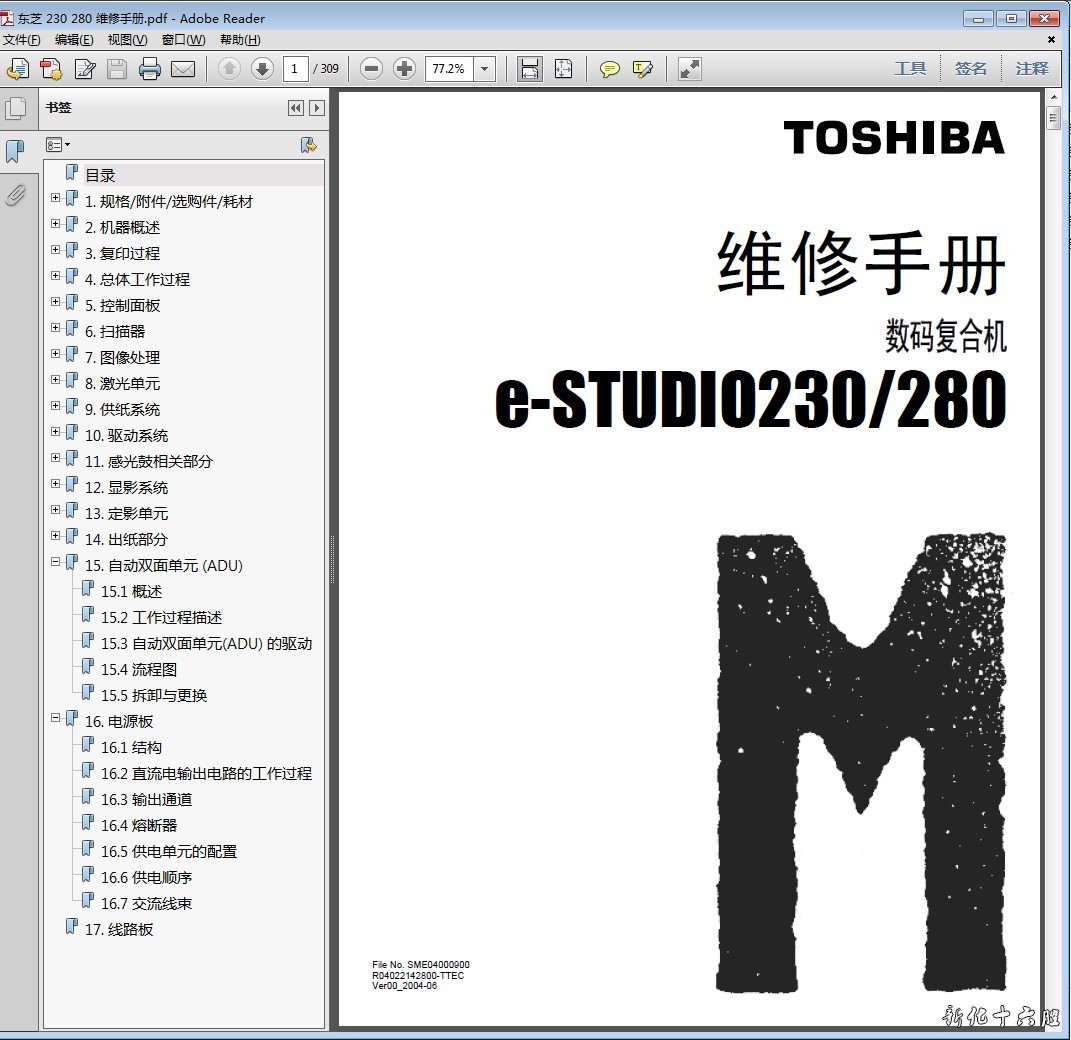
Task: Click the print icon in the toolbar
Action: coord(150,69)
